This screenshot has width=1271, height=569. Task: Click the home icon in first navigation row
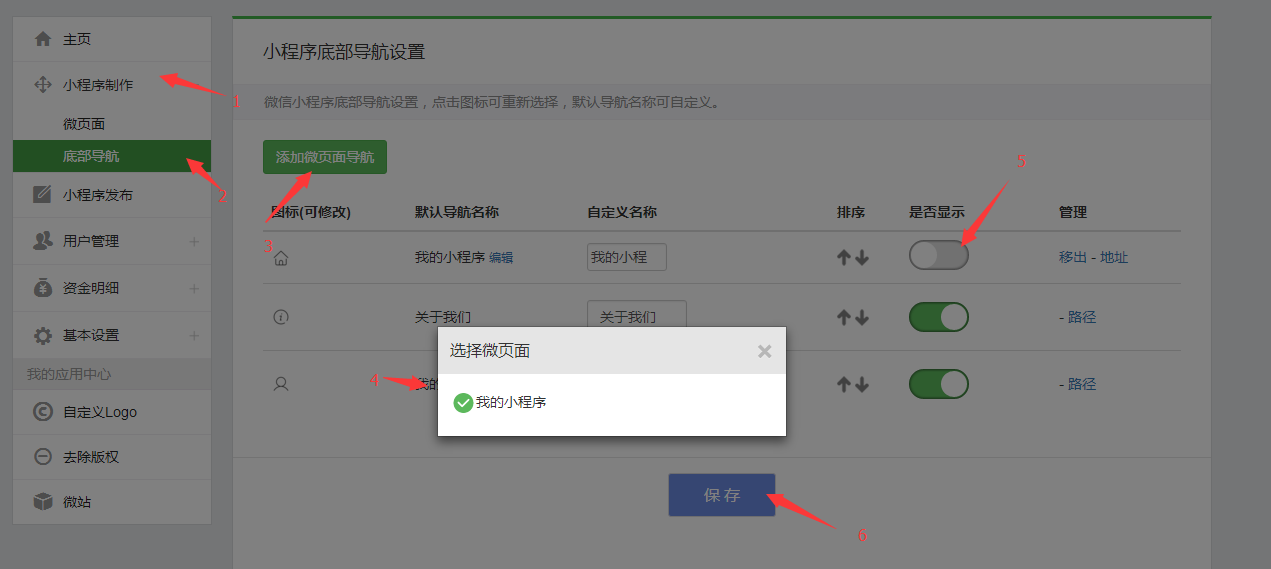(281, 258)
